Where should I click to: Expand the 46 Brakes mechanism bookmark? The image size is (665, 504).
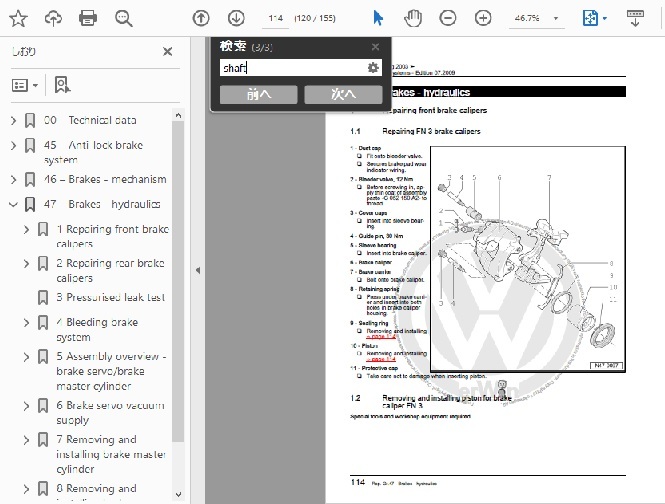tap(14, 179)
